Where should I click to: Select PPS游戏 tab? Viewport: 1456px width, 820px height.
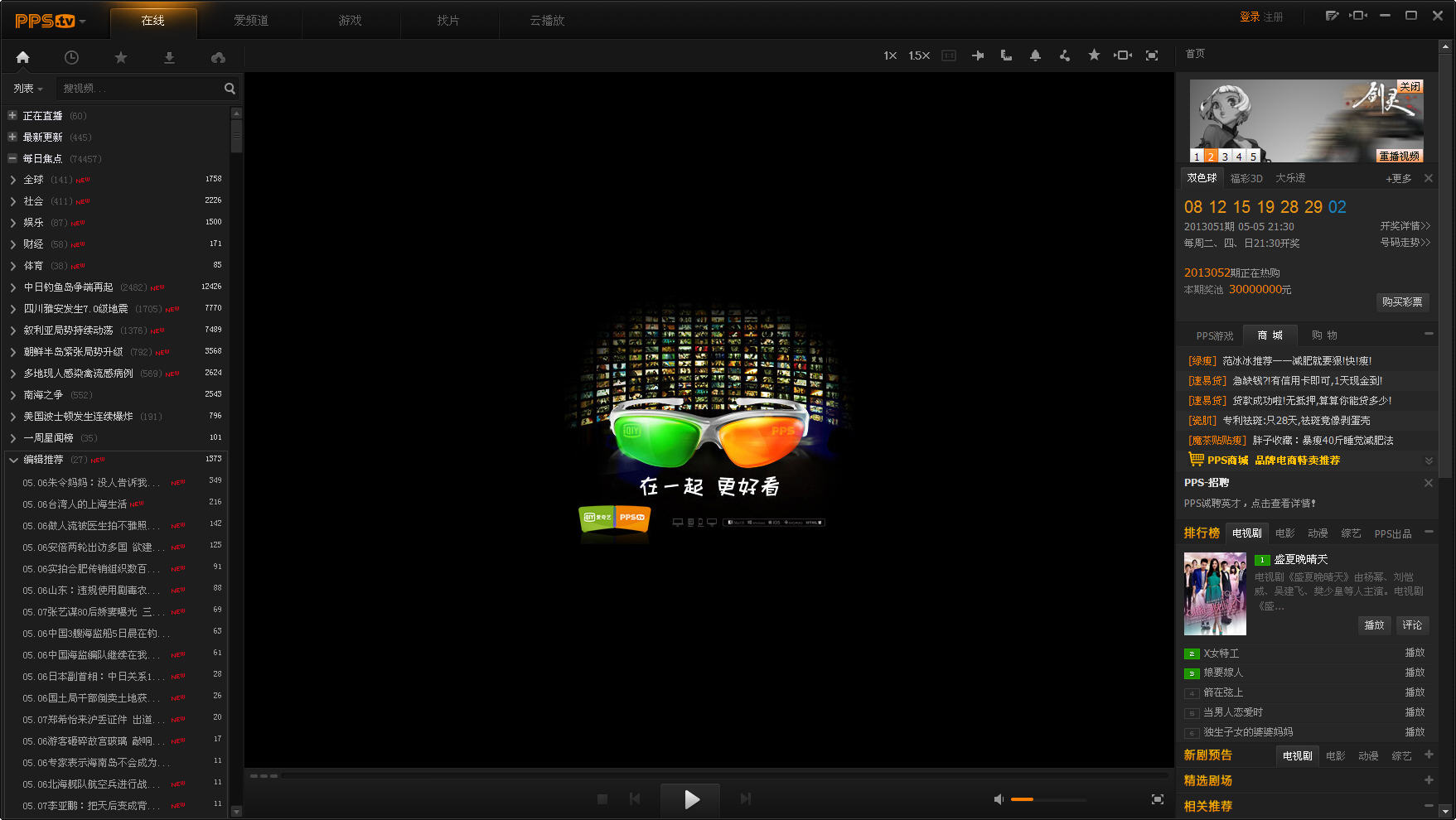[1215, 336]
